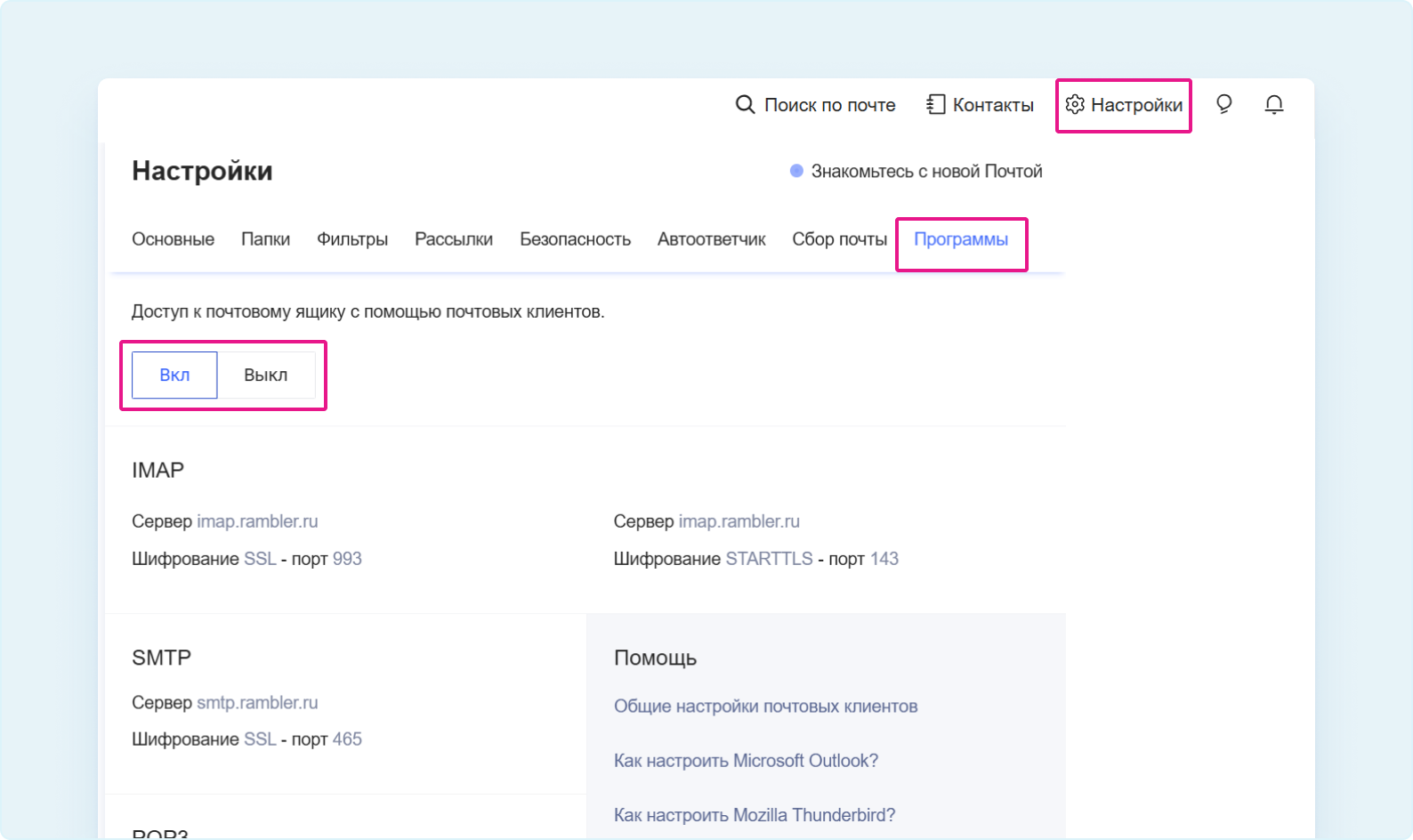
Task: Open the notifications bell icon
Action: click(1274, 105)
